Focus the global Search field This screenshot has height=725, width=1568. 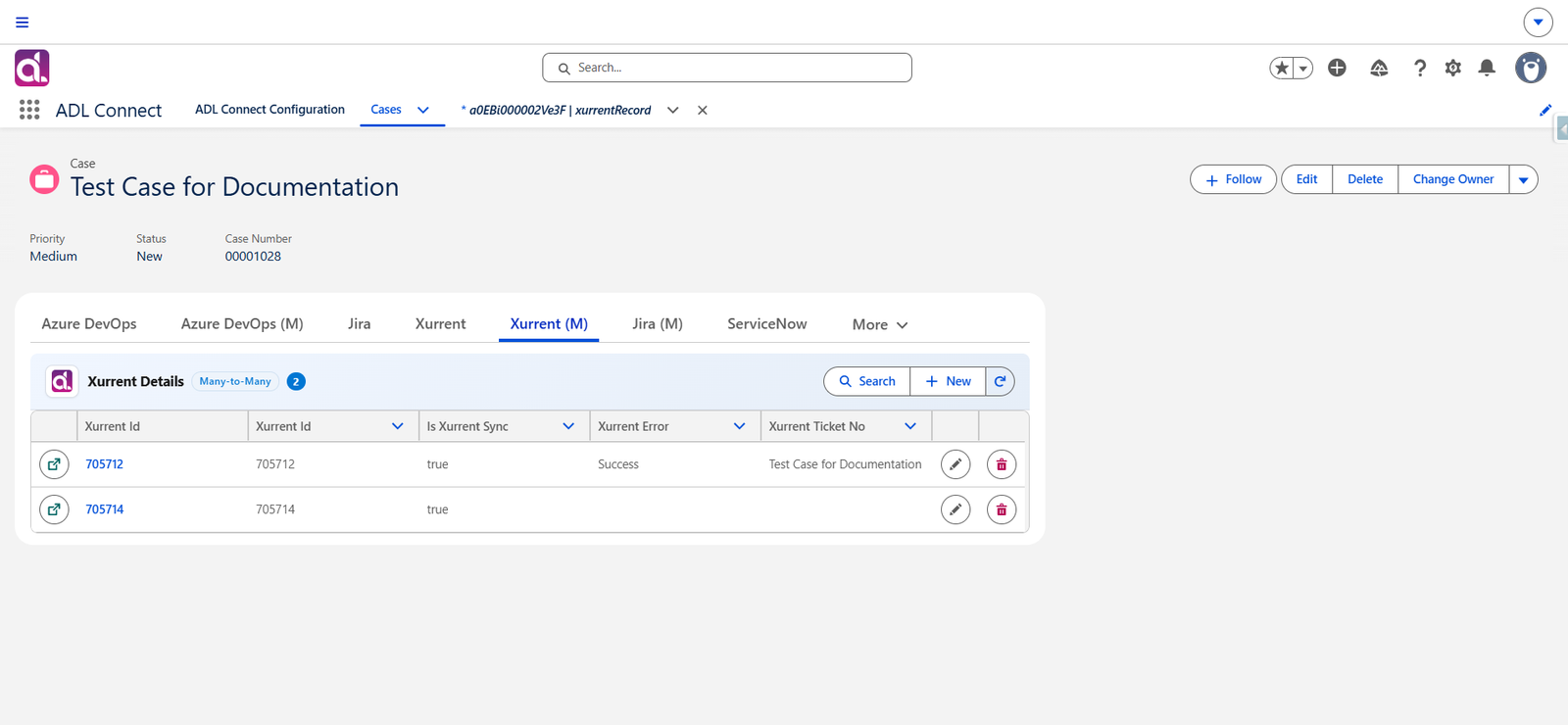point(727,68)
